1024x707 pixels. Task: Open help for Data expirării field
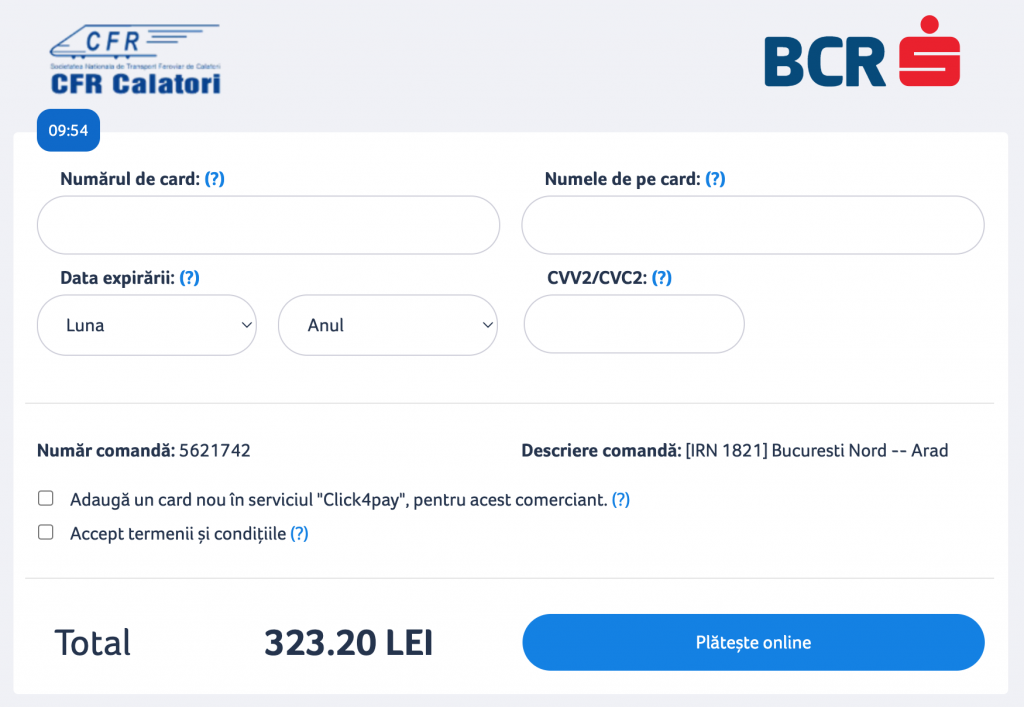pyautogui.click(x=190, y=278)
